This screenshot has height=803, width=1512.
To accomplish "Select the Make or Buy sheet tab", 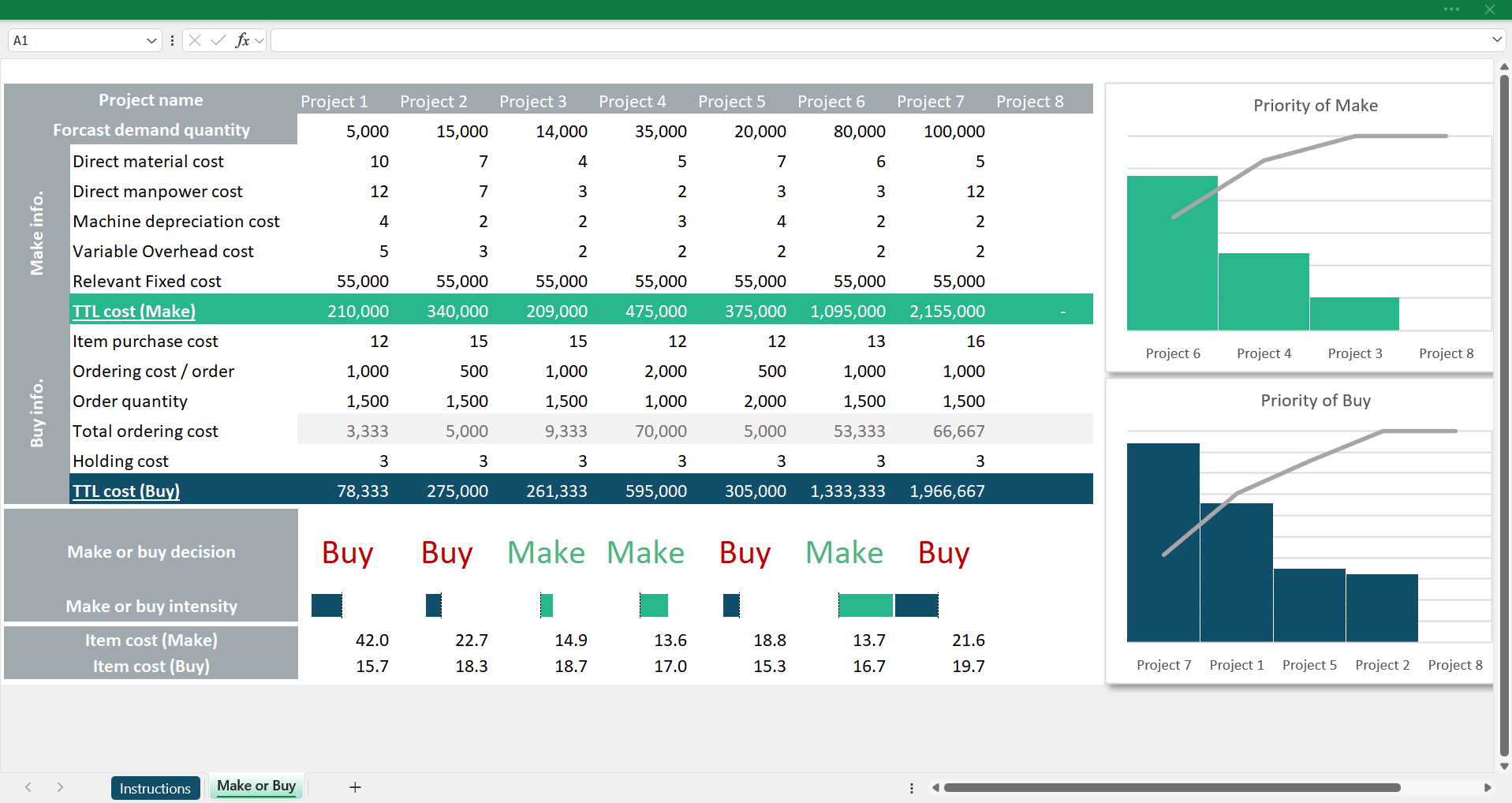I will point(256,786).
